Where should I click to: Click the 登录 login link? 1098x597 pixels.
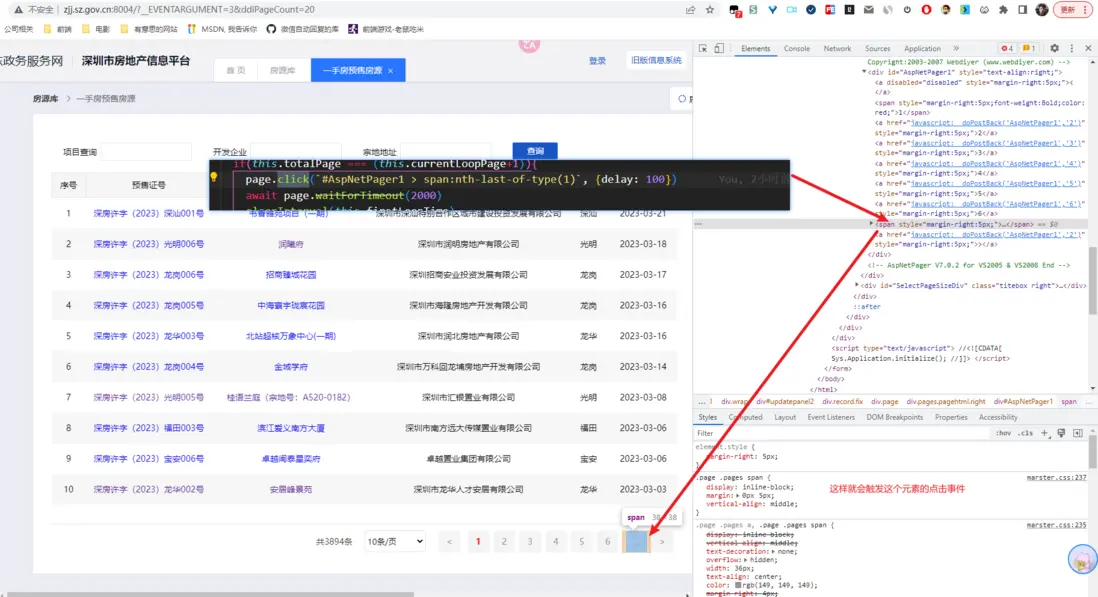(x=597, y=61)
